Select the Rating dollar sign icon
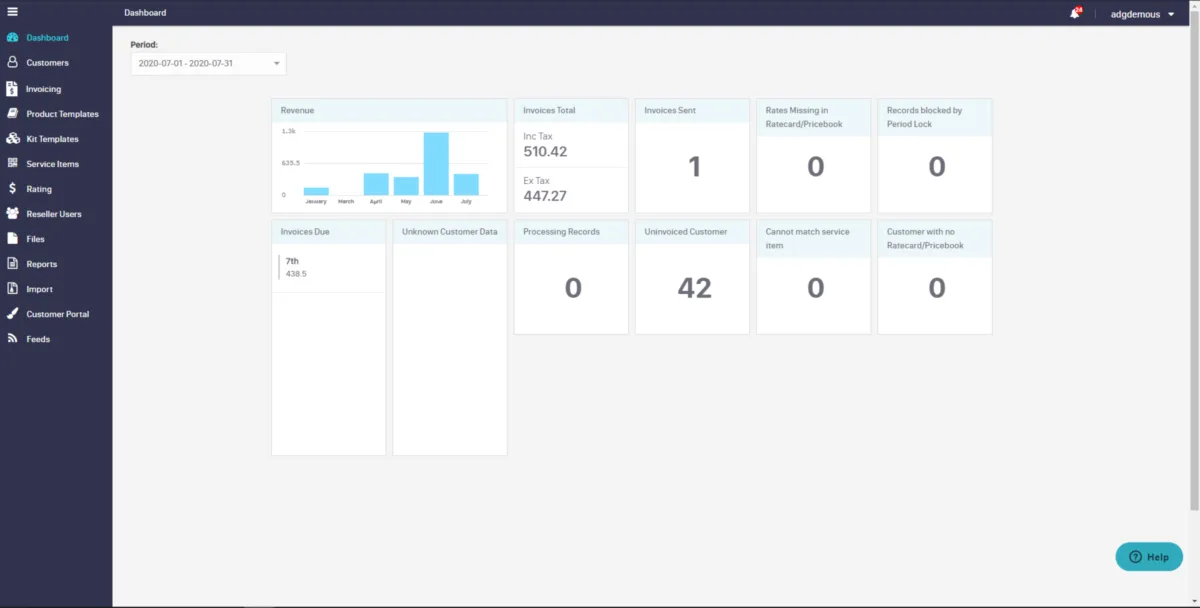Viewport: 1200px width, 608px height. (12, 189)
